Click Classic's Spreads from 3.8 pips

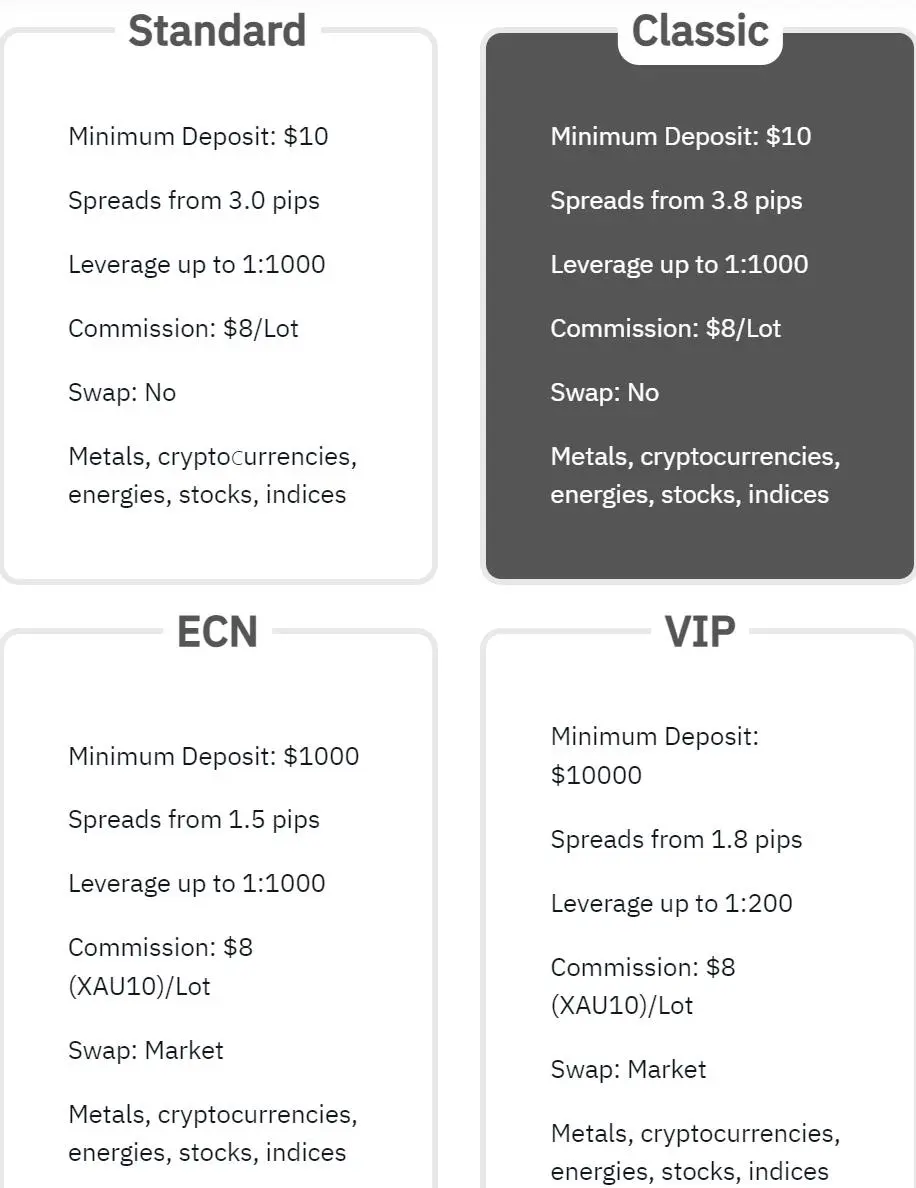point(677,201)
